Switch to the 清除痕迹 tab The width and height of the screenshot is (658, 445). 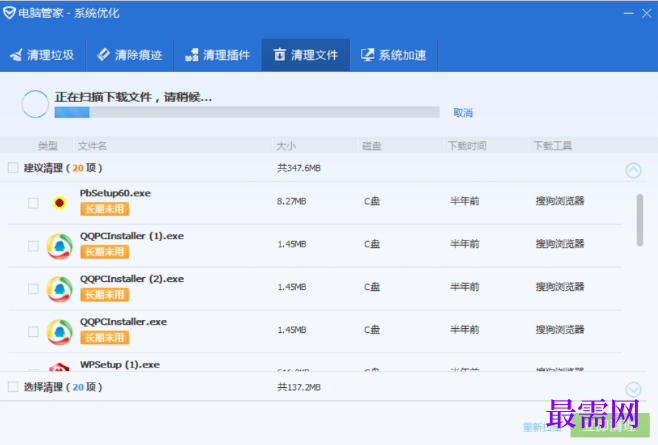(130, 55)
